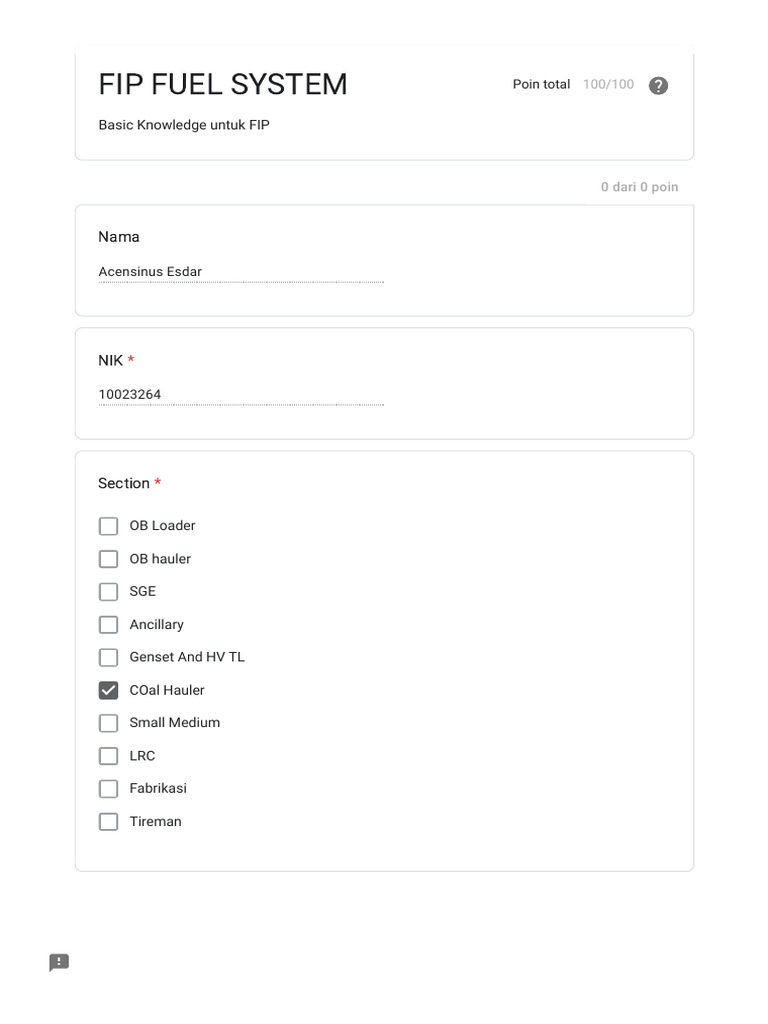Check the Small Medium checkbox
768x1024 pixels.
coord(109,723)
